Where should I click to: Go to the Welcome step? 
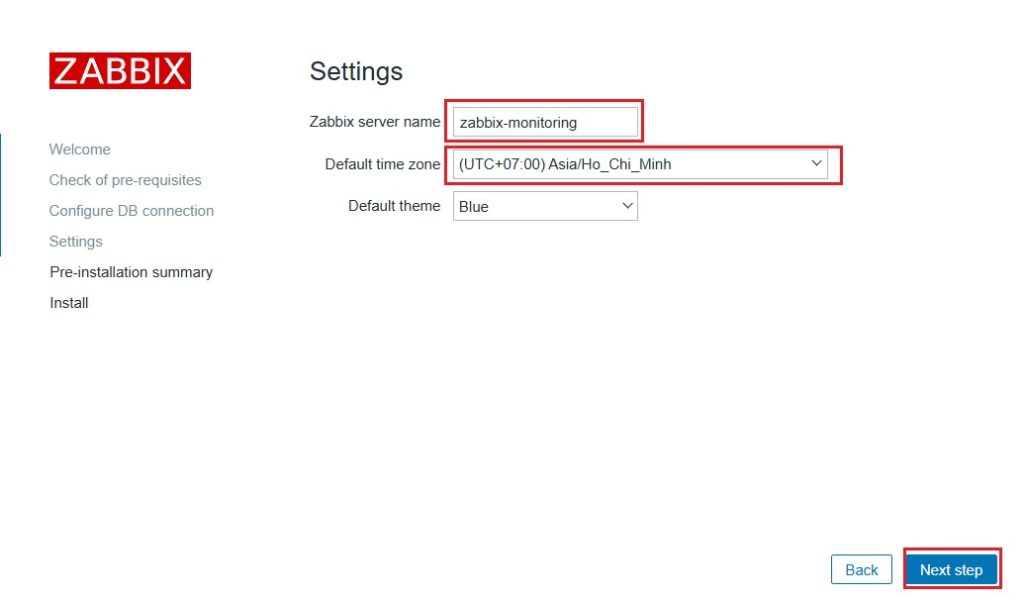pos(80,149)
